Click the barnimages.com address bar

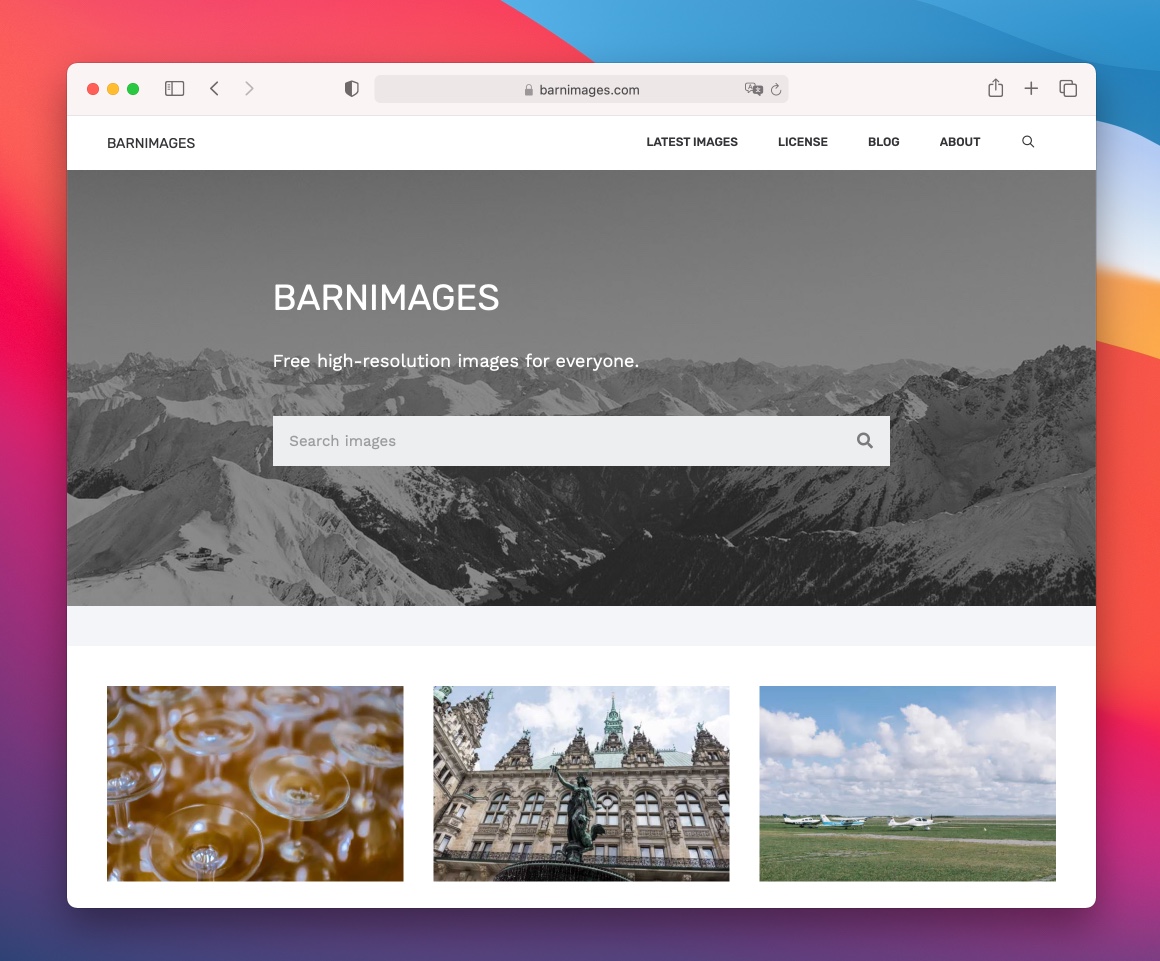(581, 90)
